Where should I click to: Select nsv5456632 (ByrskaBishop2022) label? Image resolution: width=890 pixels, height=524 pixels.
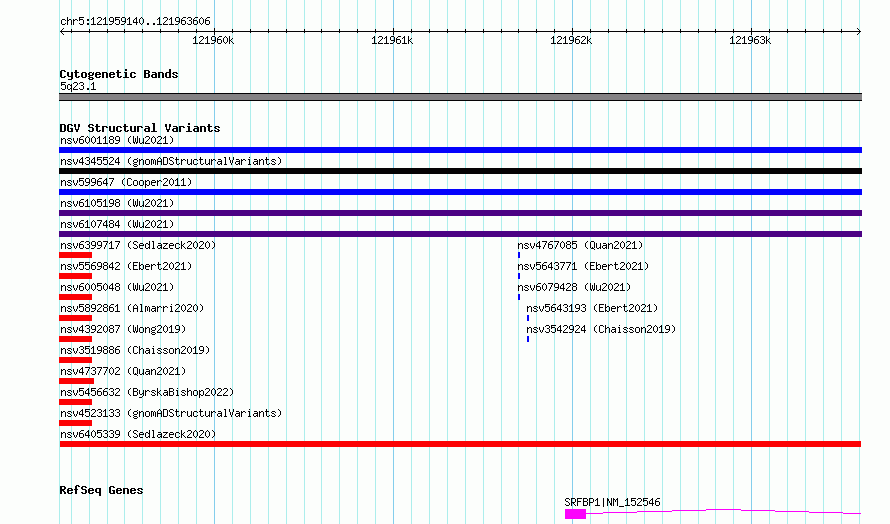coord(147,392)
